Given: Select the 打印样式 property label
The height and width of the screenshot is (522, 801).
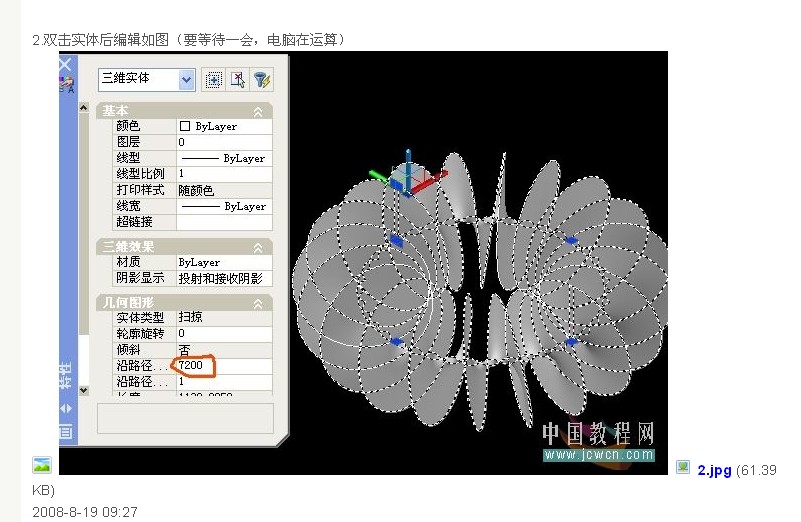Looking at the screenshot, I should click(140, 190).
